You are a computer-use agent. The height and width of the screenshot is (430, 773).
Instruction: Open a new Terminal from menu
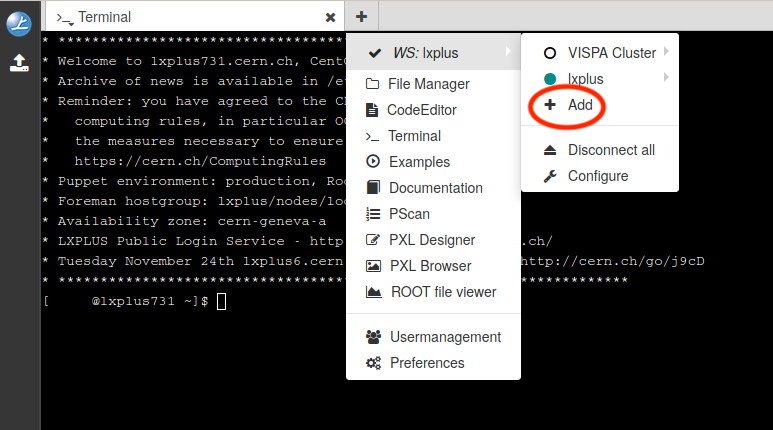pyautogui.click(x=414, y=136)
